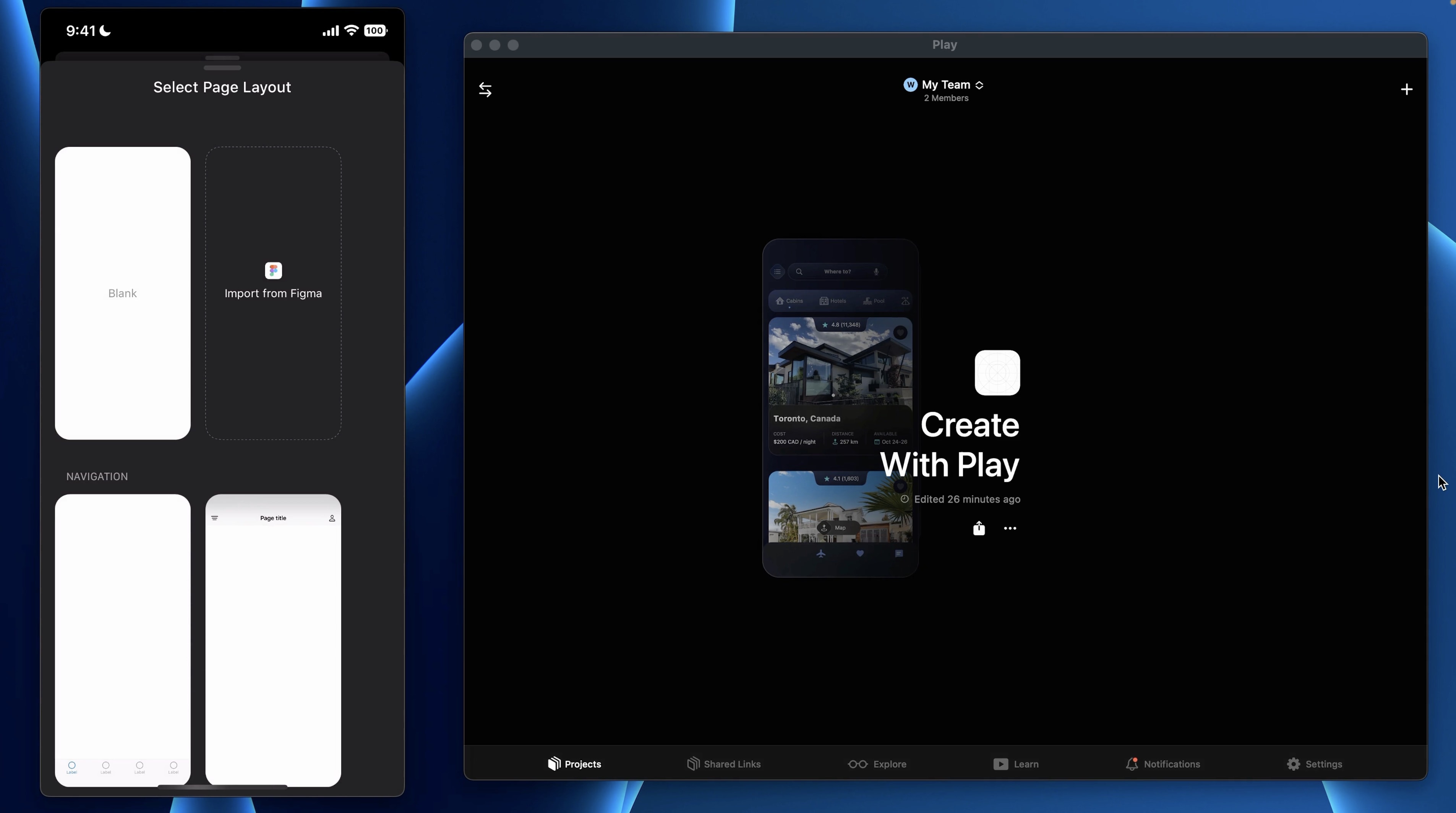Click the Wi-Fi icon in phone status bar
Screen dimensions: 1456x813
tap(352, 31)
